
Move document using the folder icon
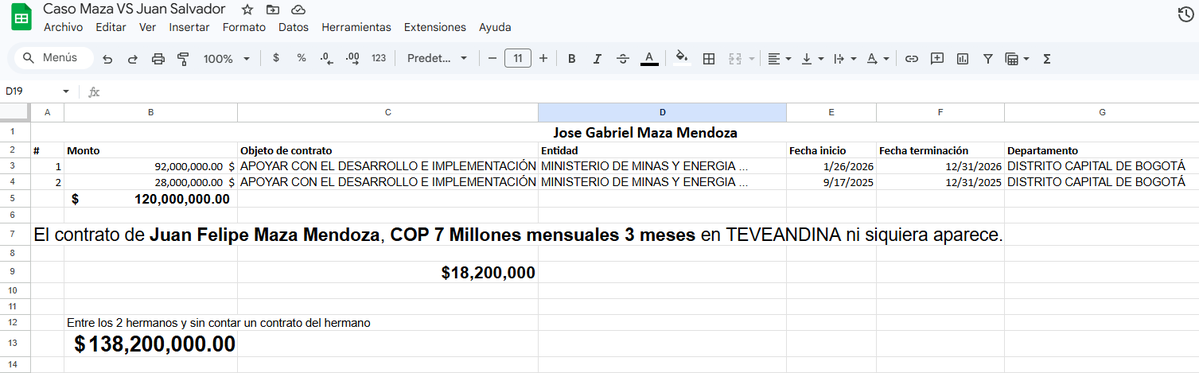[272, 10]
